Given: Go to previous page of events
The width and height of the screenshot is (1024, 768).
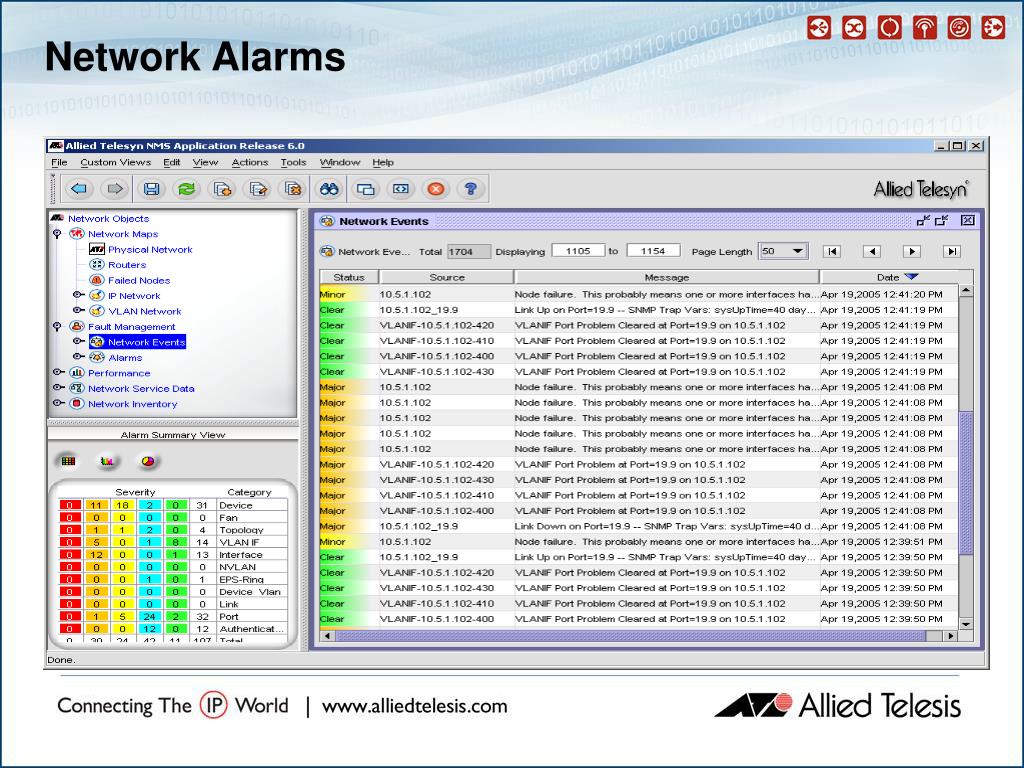Looking at the screenshot, I should [x=872, y=251].
